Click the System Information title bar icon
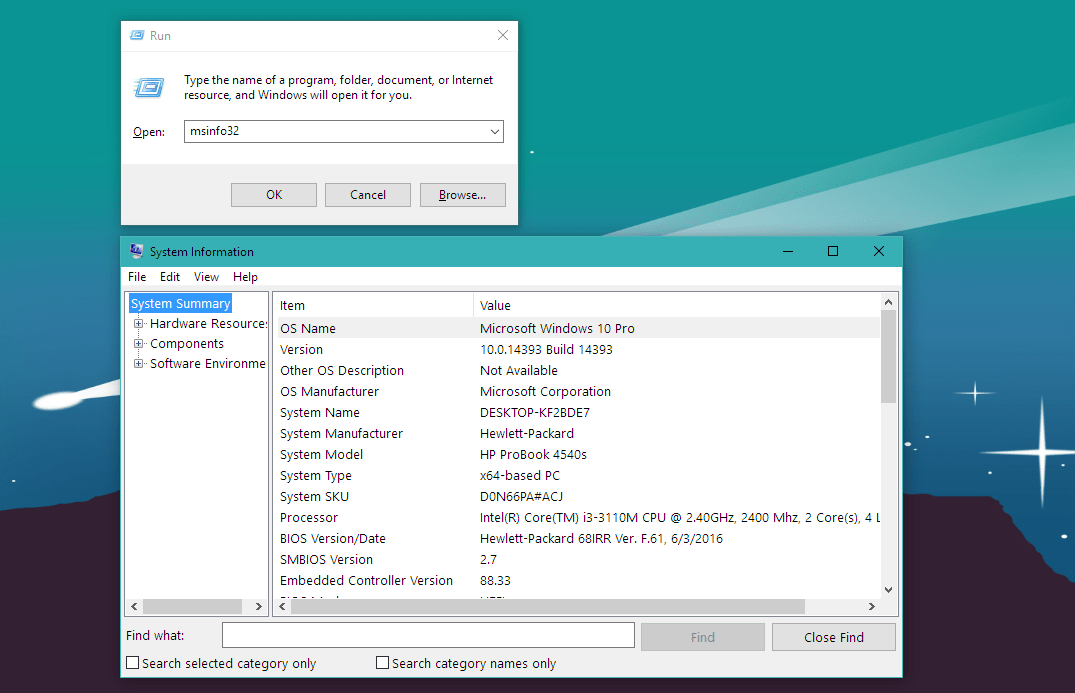 point(136,251)
